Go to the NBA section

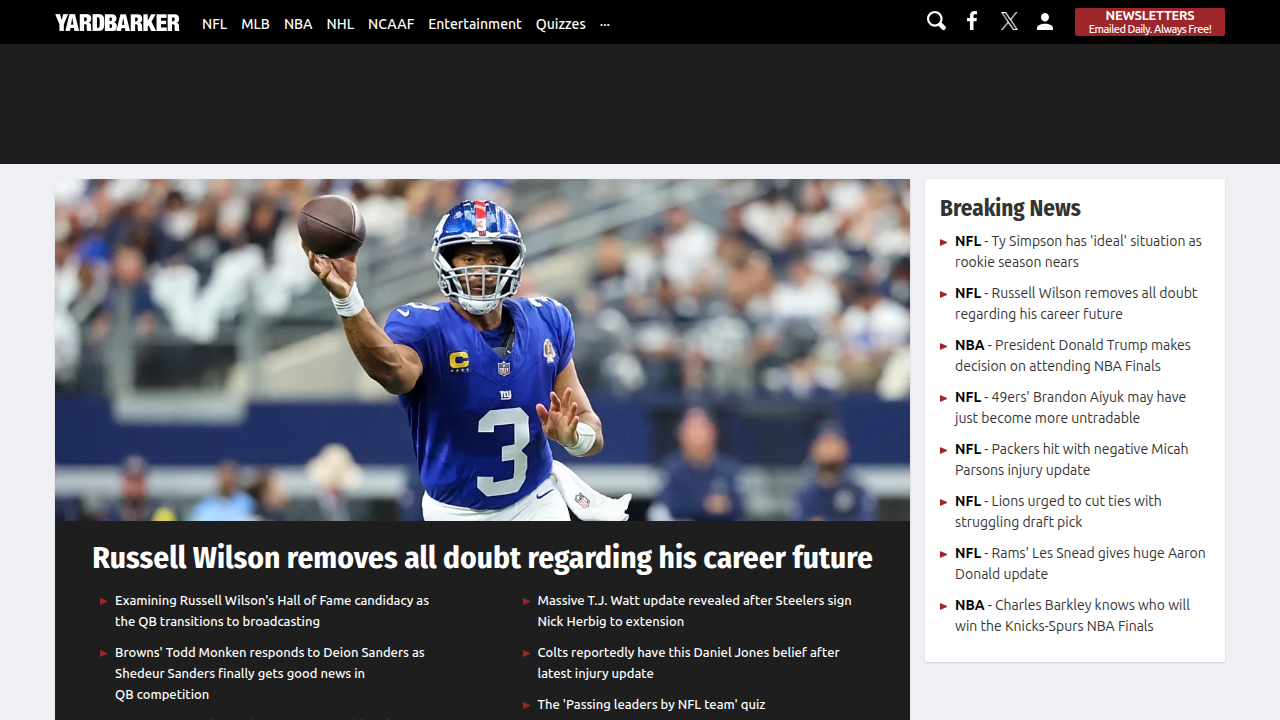tap(298, 24)
